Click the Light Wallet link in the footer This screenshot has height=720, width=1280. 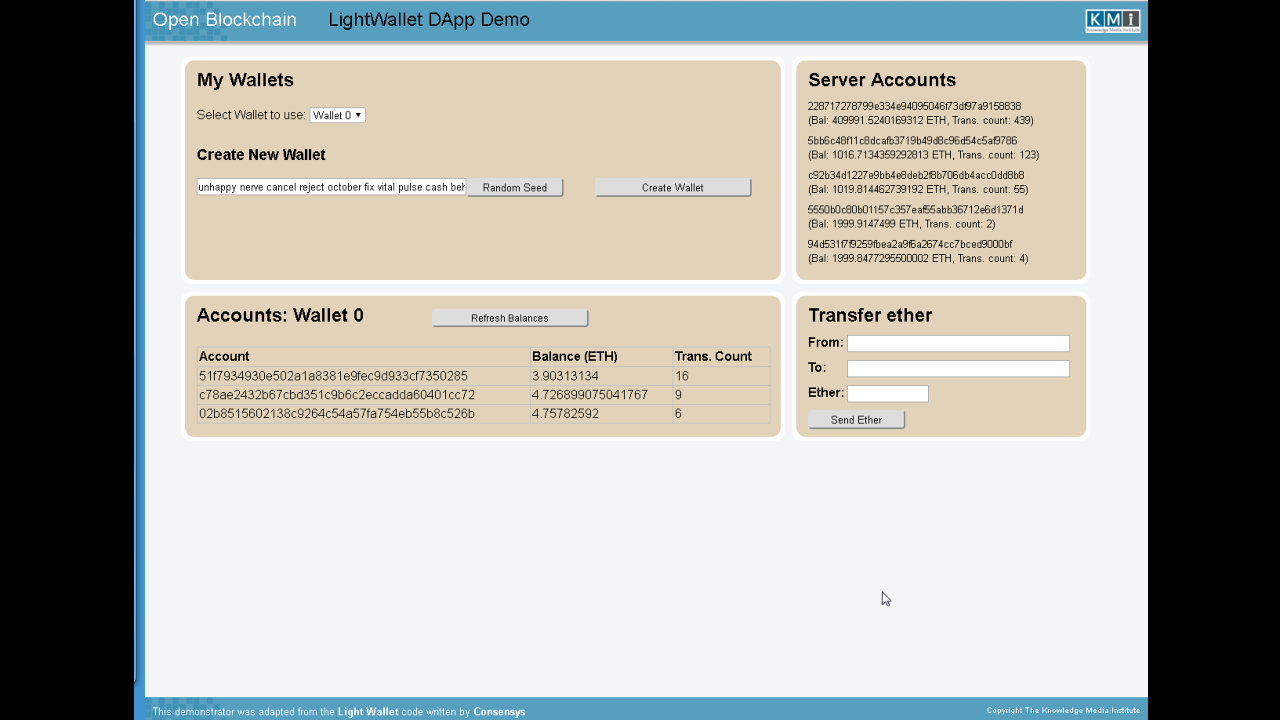point(368,711)
